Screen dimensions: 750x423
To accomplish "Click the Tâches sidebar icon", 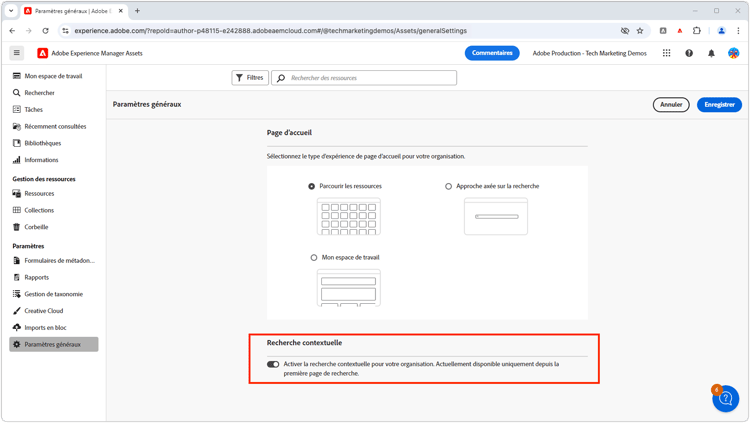I will [x=17, y=110].
